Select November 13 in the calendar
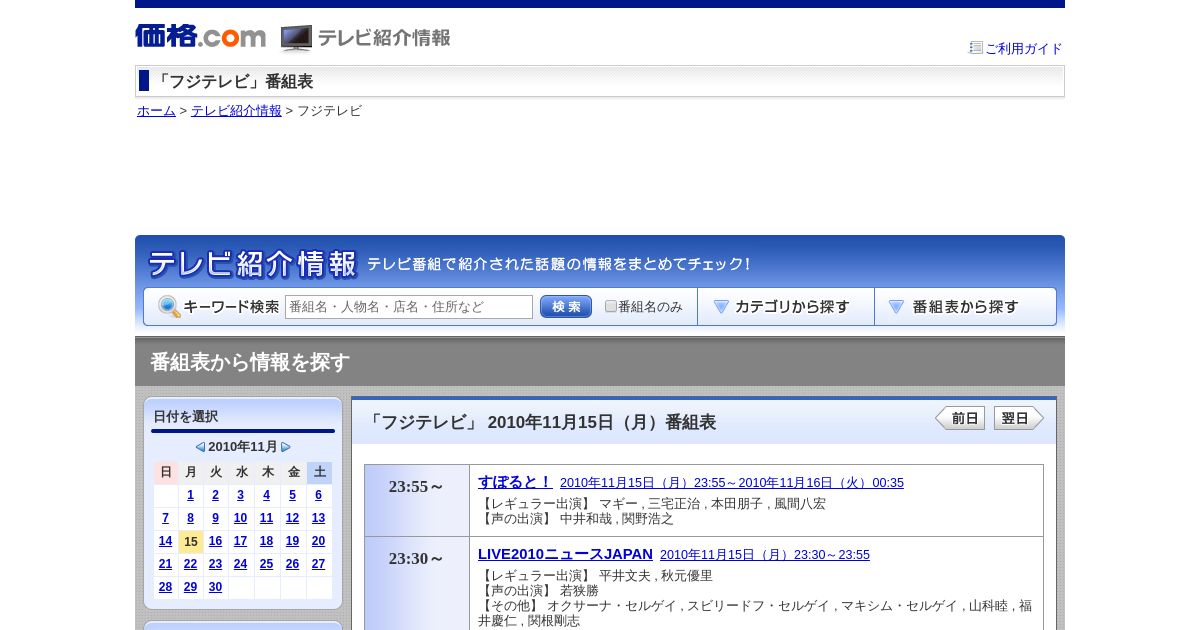Image resolution: width=1200 pixels, height=630 pixels. 318,518
